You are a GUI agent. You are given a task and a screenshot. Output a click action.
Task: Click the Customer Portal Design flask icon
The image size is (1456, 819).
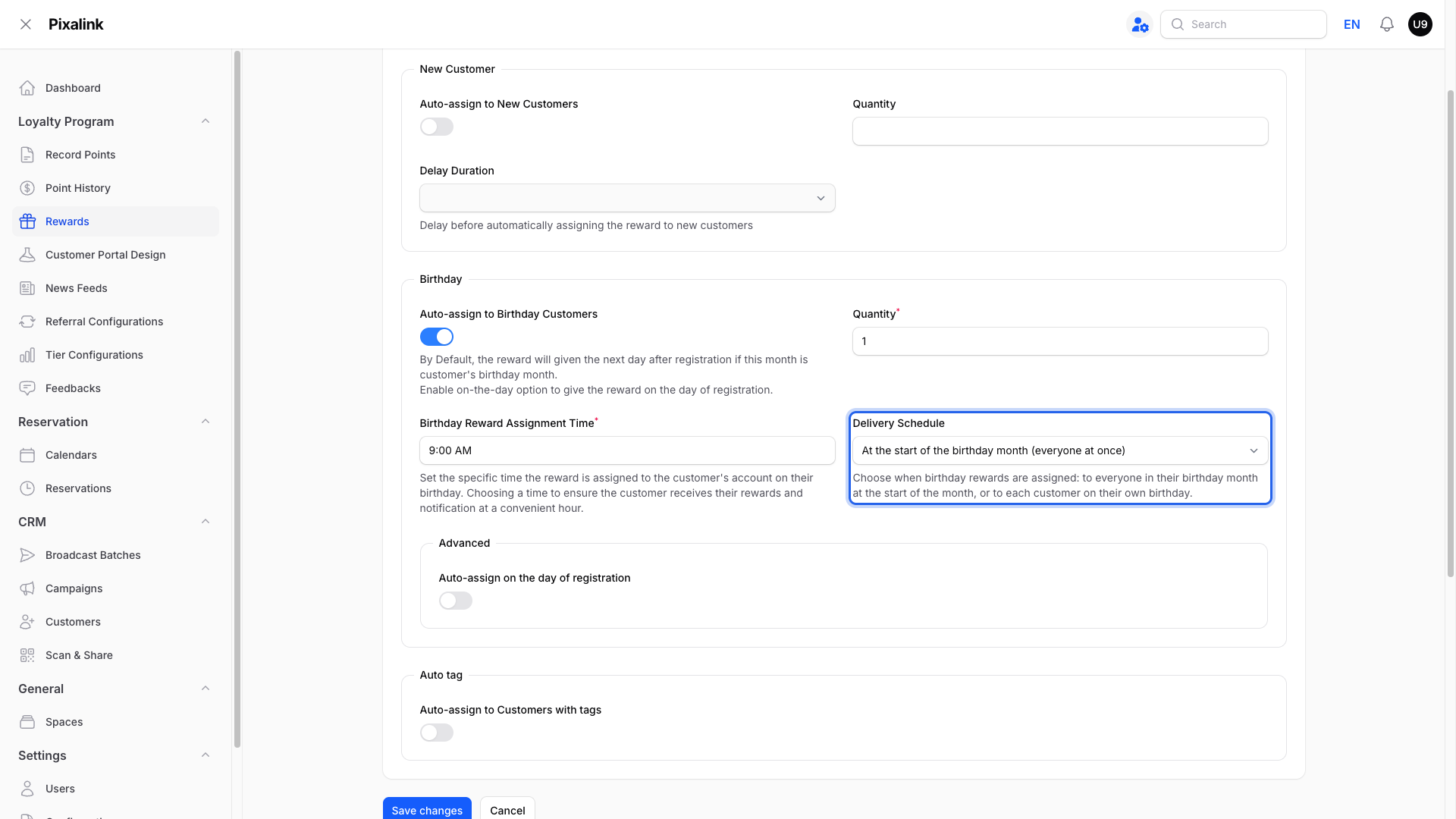pyautogui.click(x=27, y=255)
